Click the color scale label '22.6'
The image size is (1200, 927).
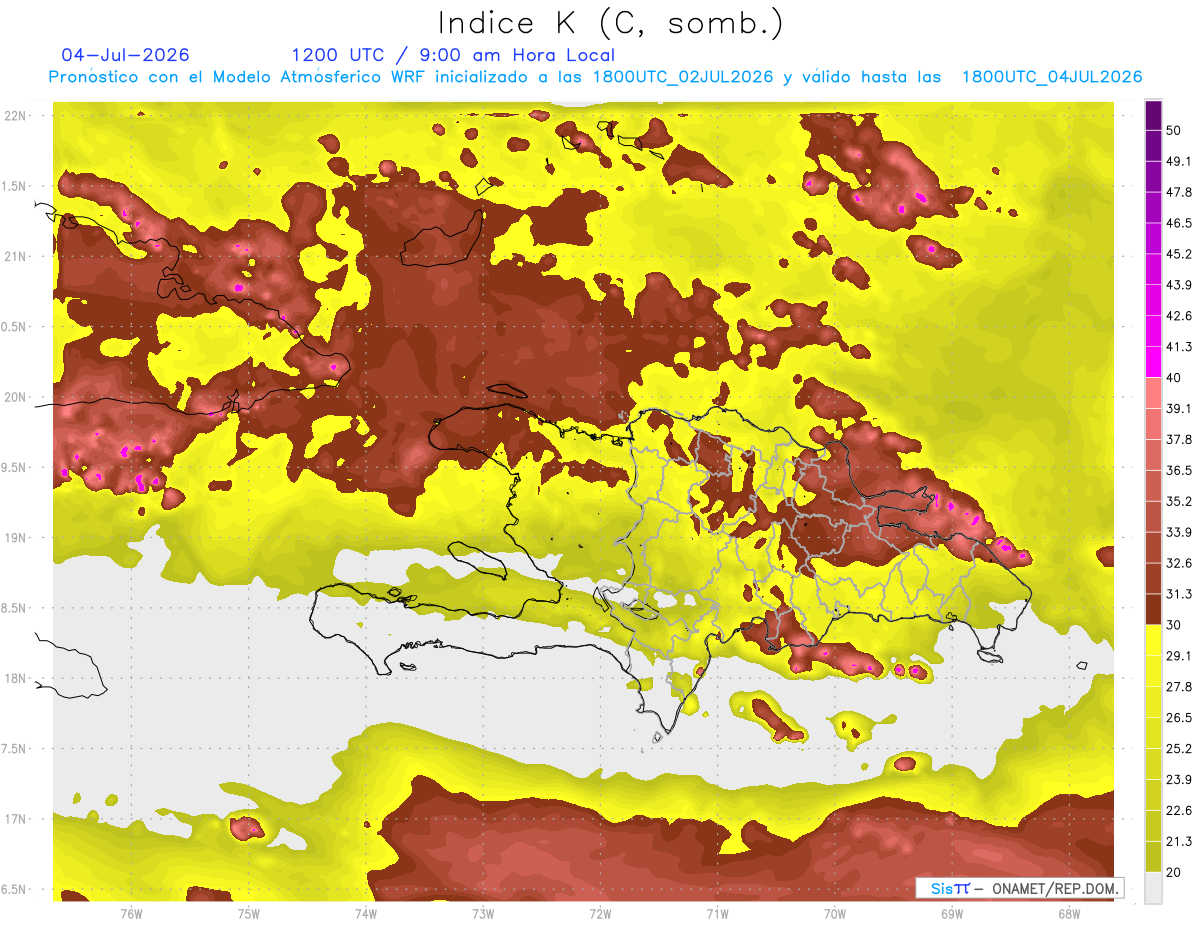point(1178,811)
